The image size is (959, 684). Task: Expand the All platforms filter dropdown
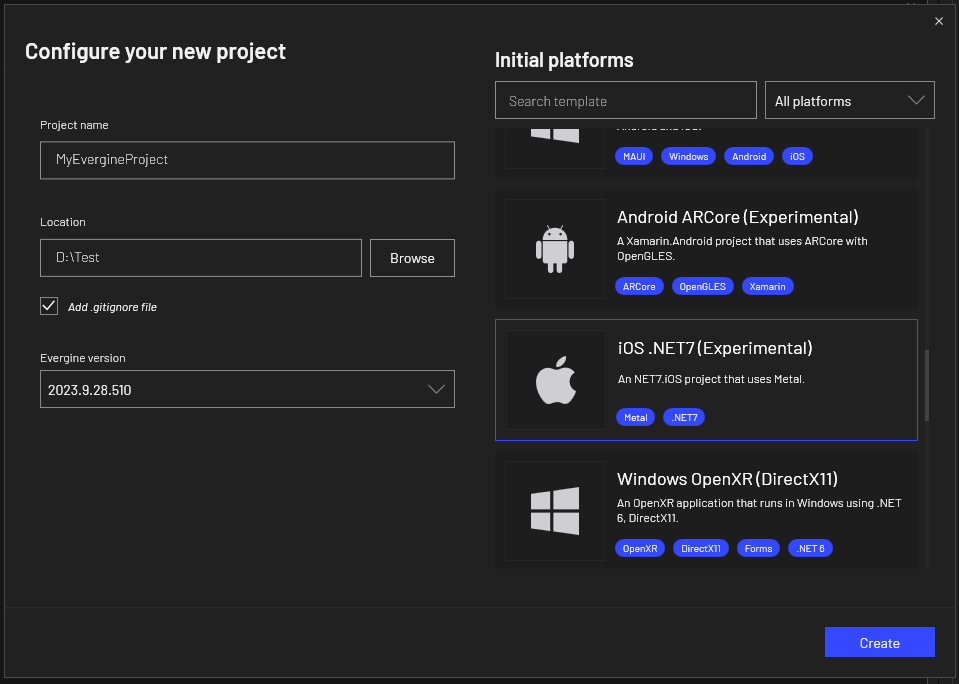pyautogui.click(x=849, y=101)
